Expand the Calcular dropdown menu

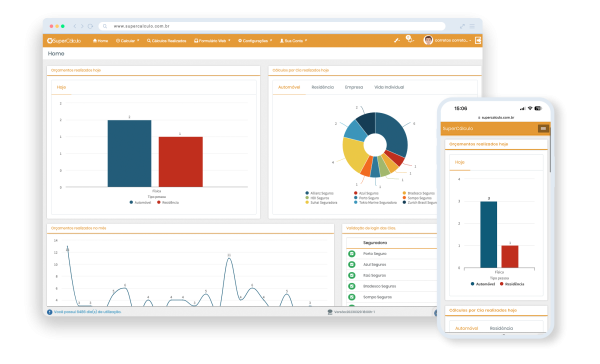point(127,41)
